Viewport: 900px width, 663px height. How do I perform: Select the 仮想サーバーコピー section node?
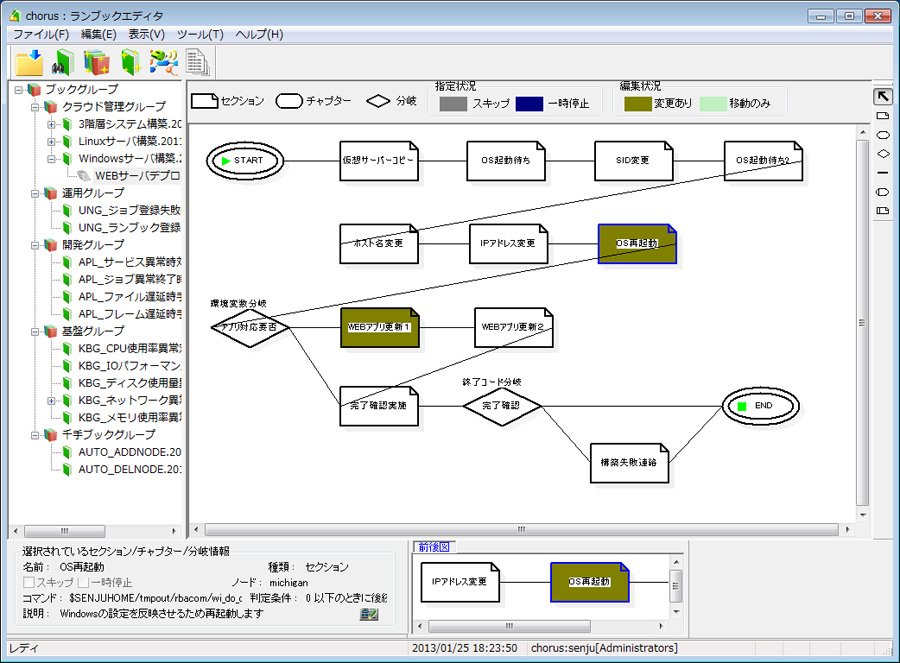(x=379, y=161)
